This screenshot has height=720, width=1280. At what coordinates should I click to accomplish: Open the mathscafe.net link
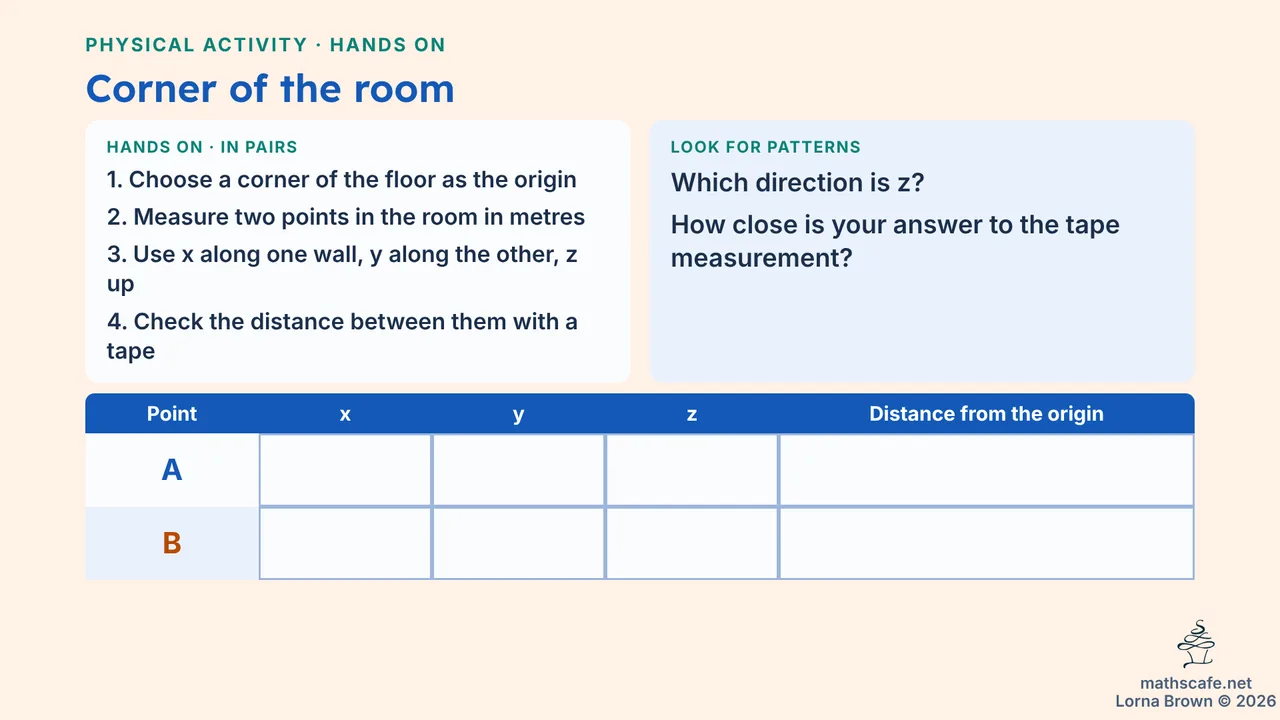[x=1196, y=684]
